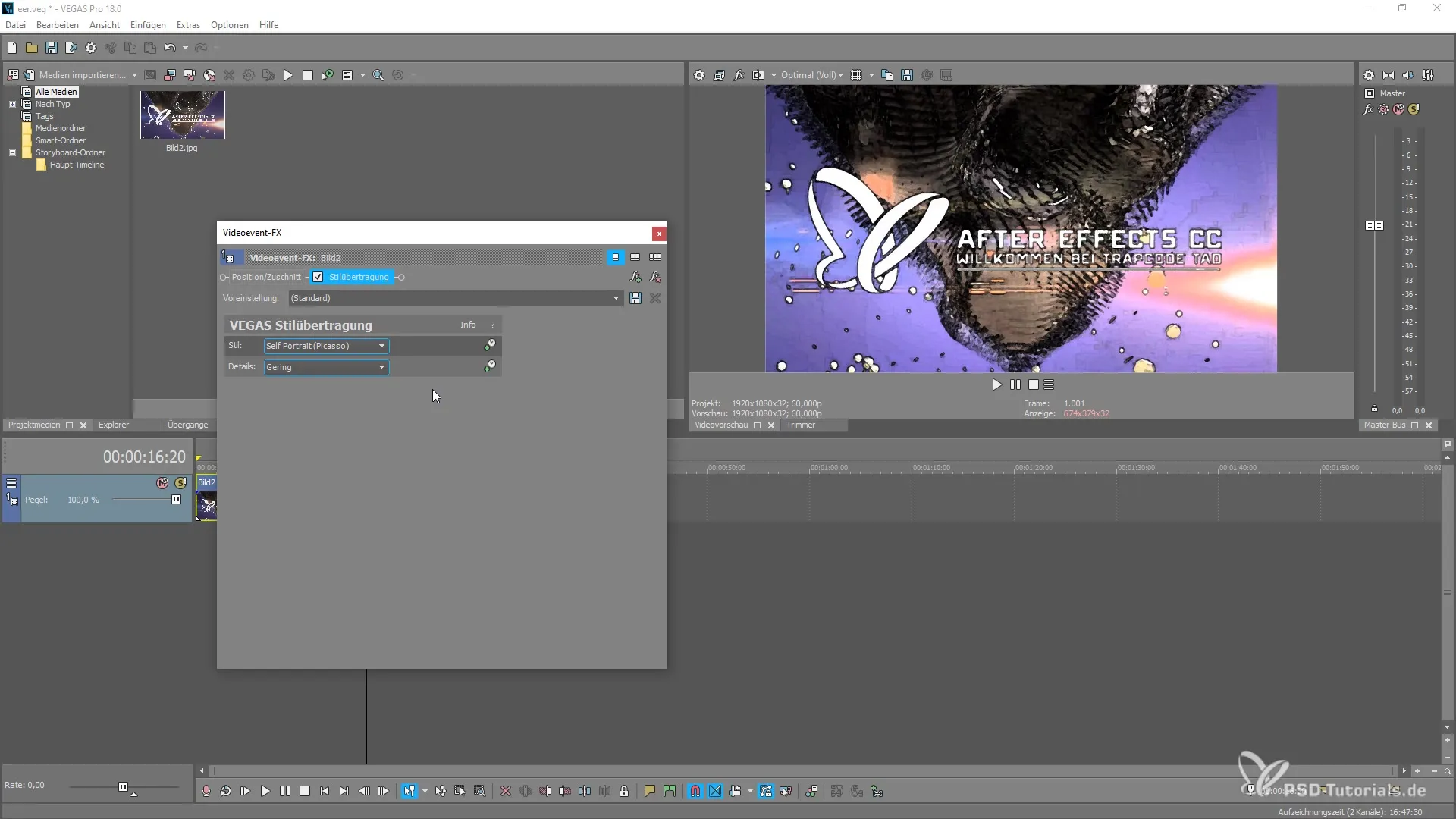Toggle split screen view in the preview
The image size is (1456, 819).
point(758,75)
